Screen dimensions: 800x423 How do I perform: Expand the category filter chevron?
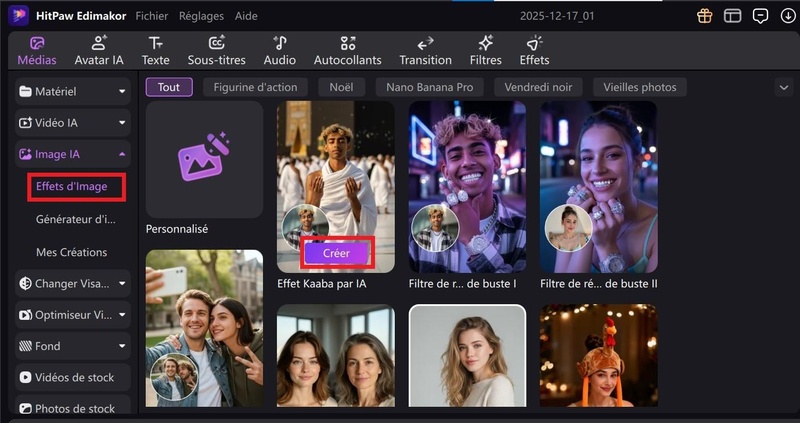(784, 87)
